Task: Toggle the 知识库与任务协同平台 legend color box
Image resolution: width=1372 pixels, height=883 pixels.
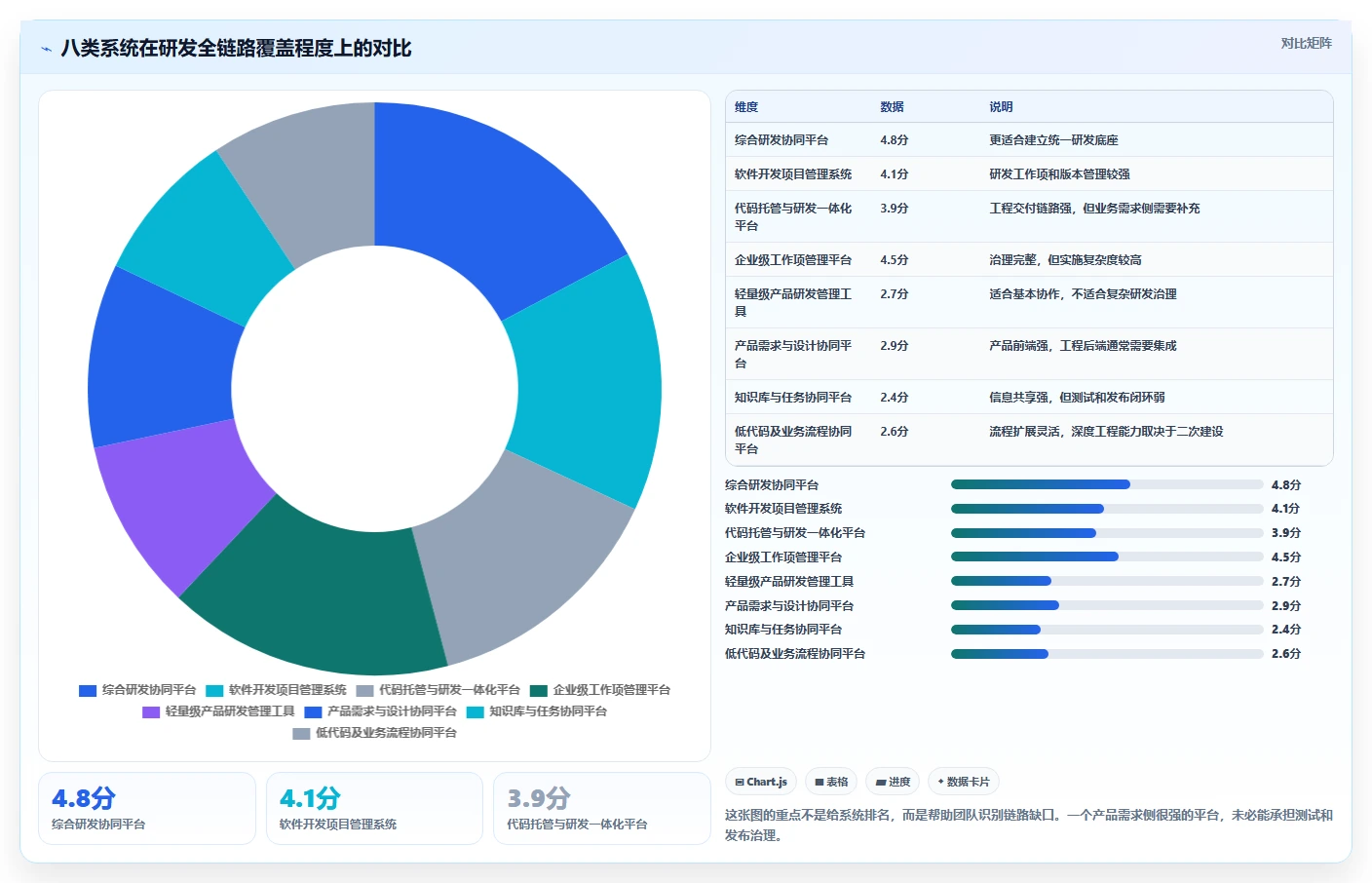Action: [475, 711]
